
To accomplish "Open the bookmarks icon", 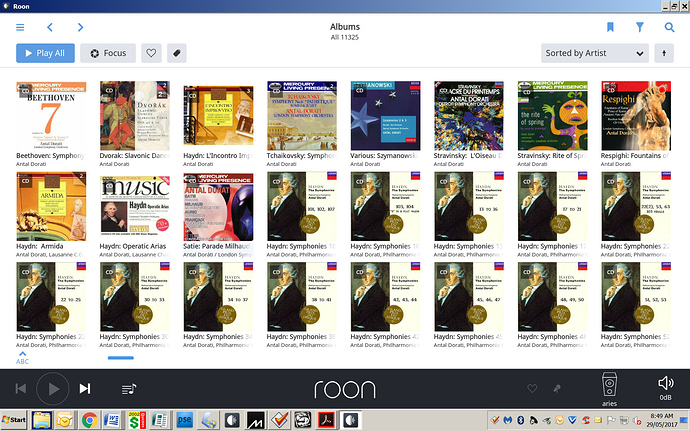I will [610, 27].
